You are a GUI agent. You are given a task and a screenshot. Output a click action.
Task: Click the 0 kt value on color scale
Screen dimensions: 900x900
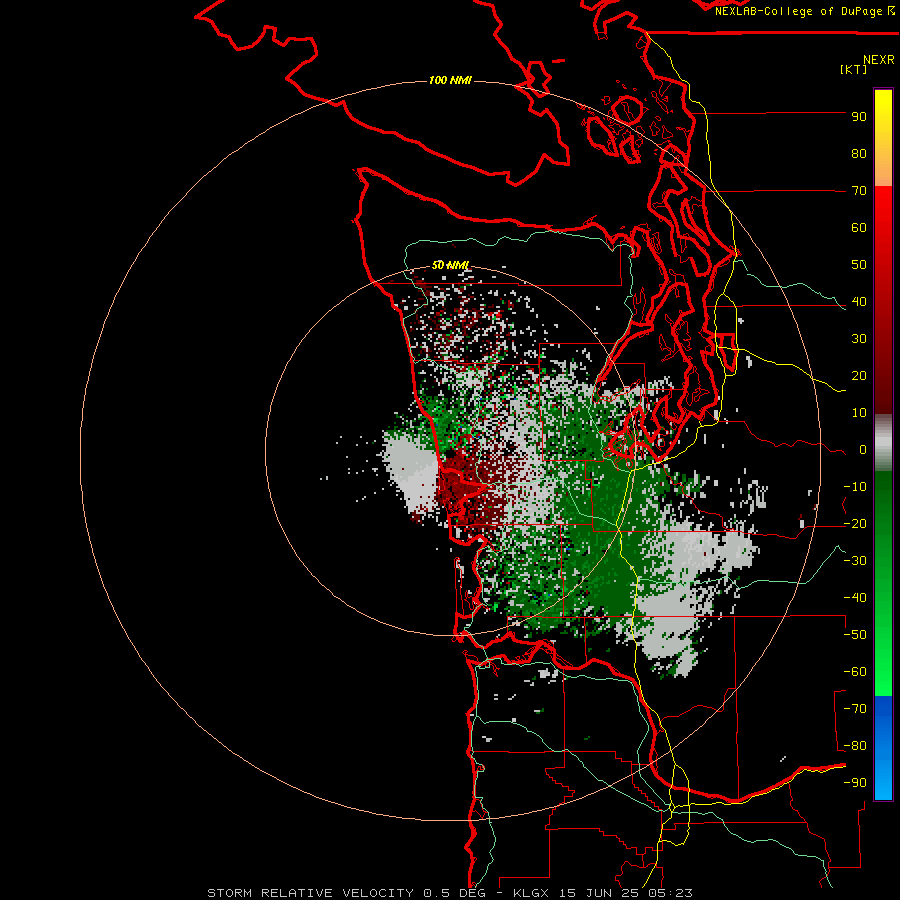click(x=863, y=450)
